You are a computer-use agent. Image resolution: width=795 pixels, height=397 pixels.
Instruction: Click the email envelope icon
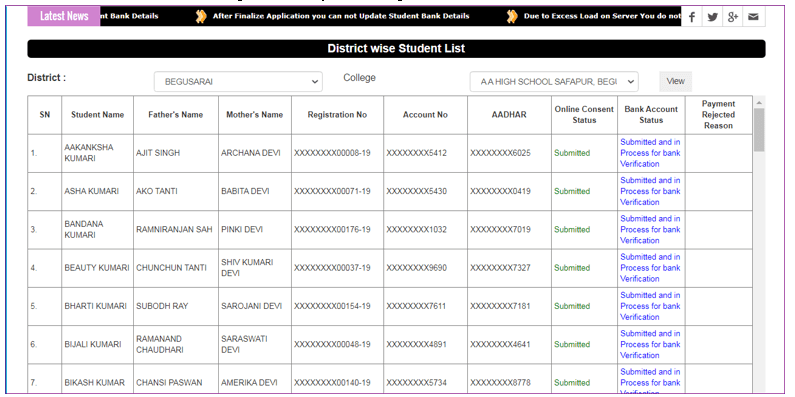point(753,17)
